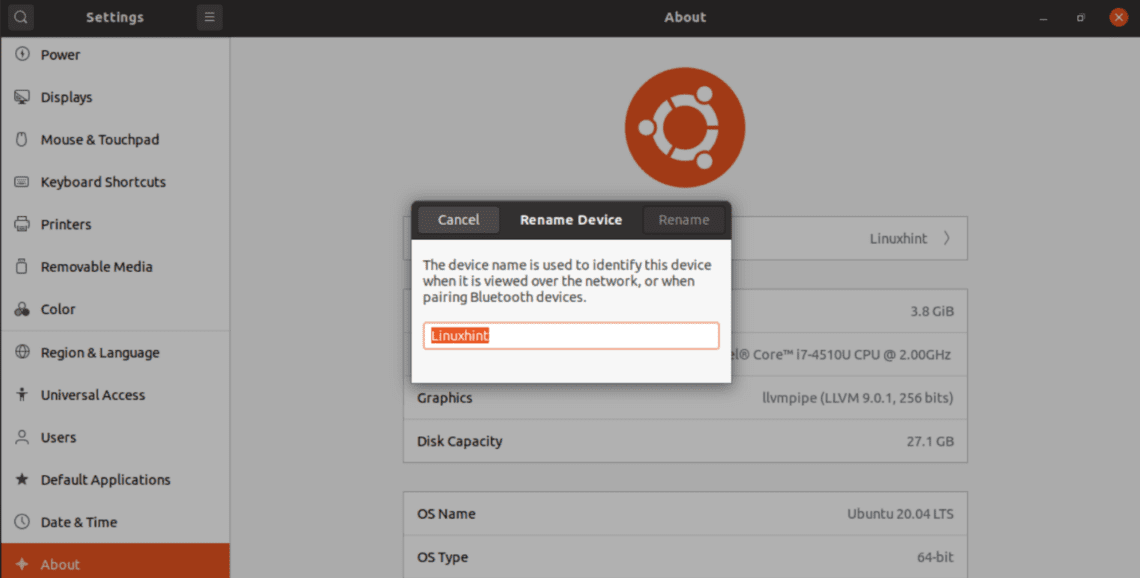1140x578 pixels.
Task: Select Default Applications entry
Action: click(115, 479)
